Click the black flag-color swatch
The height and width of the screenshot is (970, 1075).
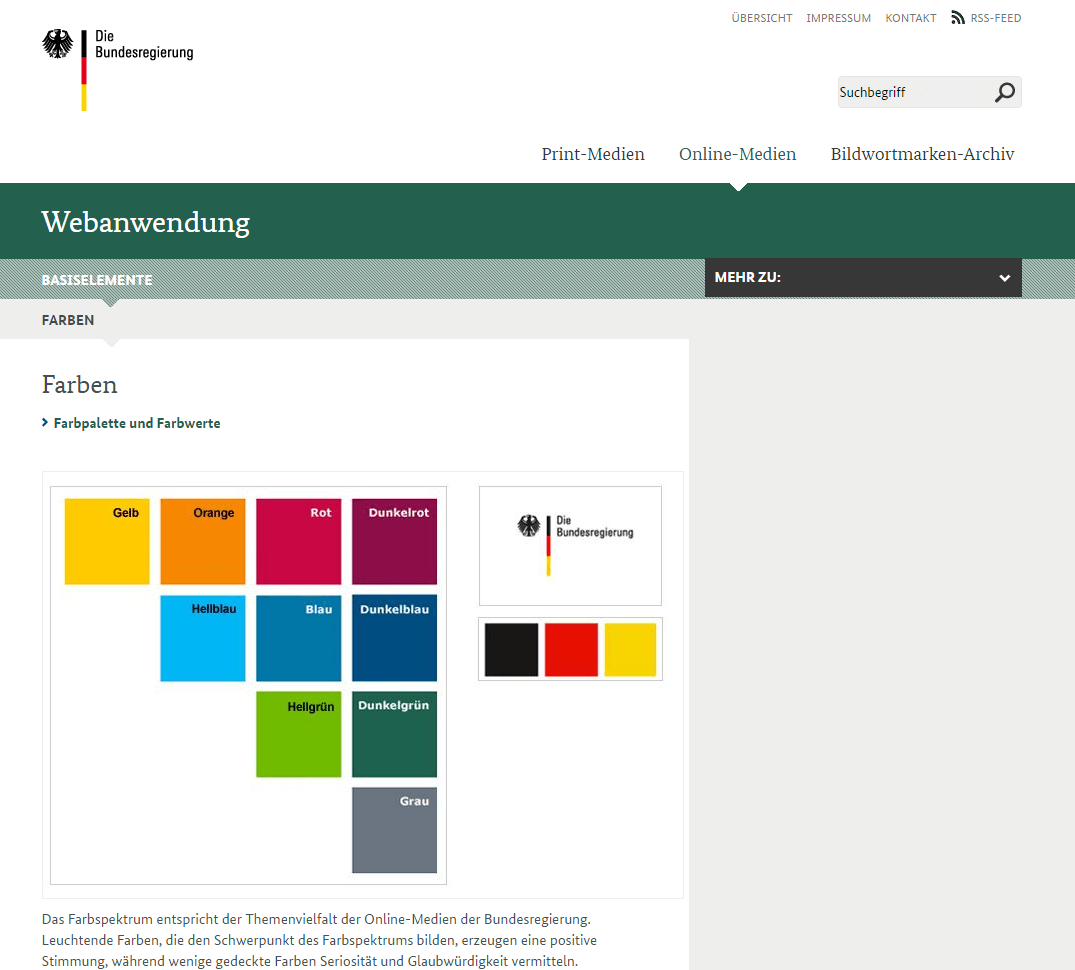point(511,650)
